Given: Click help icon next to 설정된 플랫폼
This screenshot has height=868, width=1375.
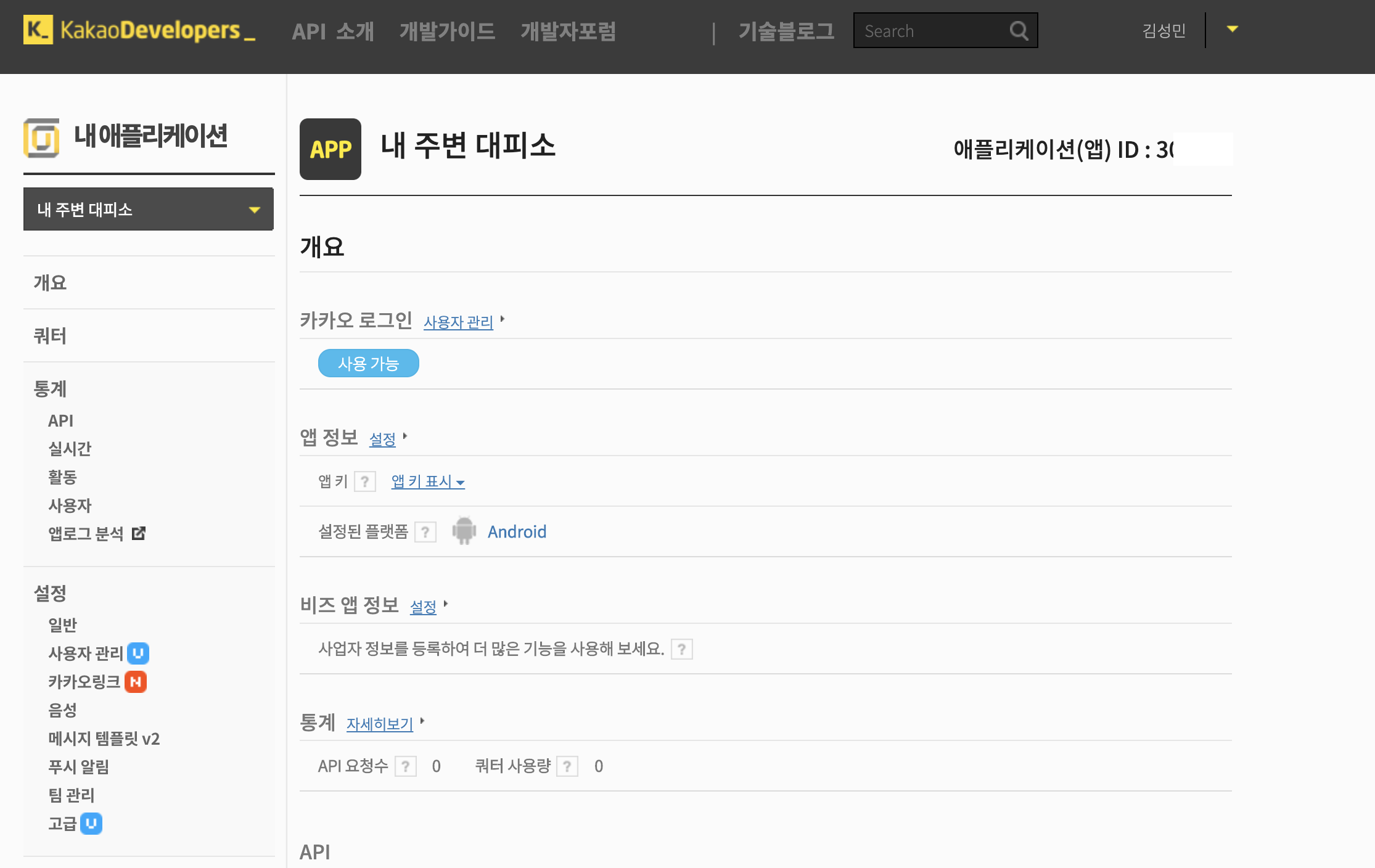Looking at the screenshot, I should pyautogui.click(x=425, y=531).
